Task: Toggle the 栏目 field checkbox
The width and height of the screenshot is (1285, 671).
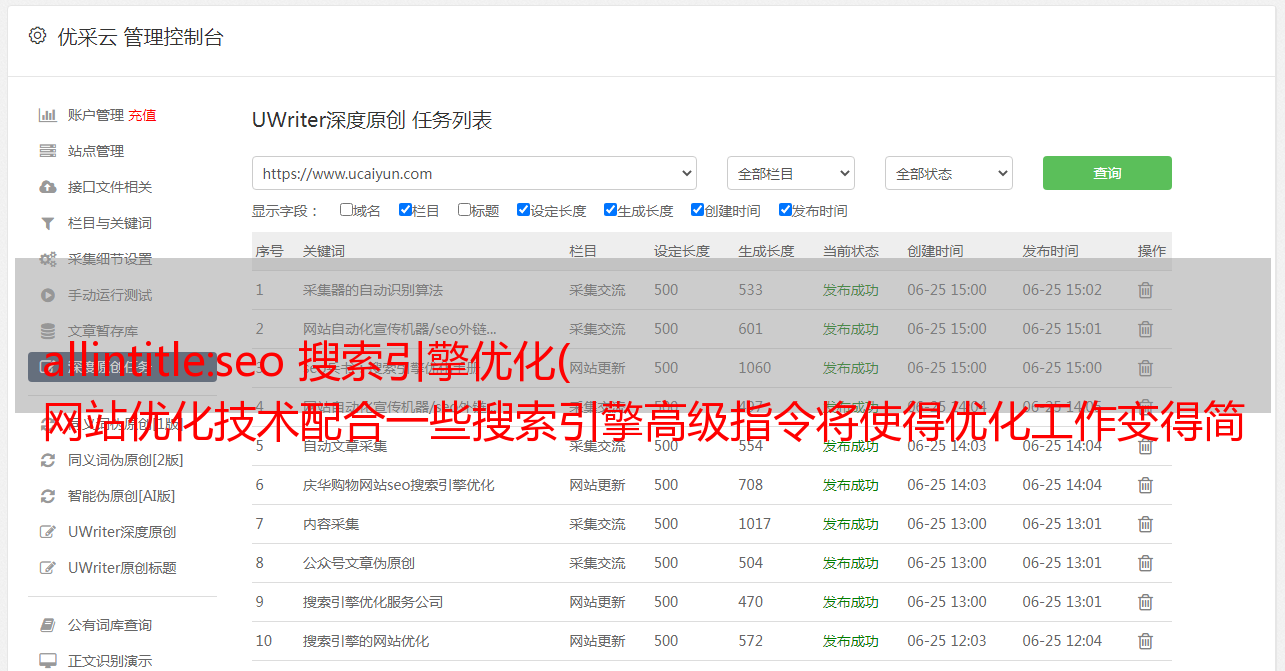Action: click(405, 210)
